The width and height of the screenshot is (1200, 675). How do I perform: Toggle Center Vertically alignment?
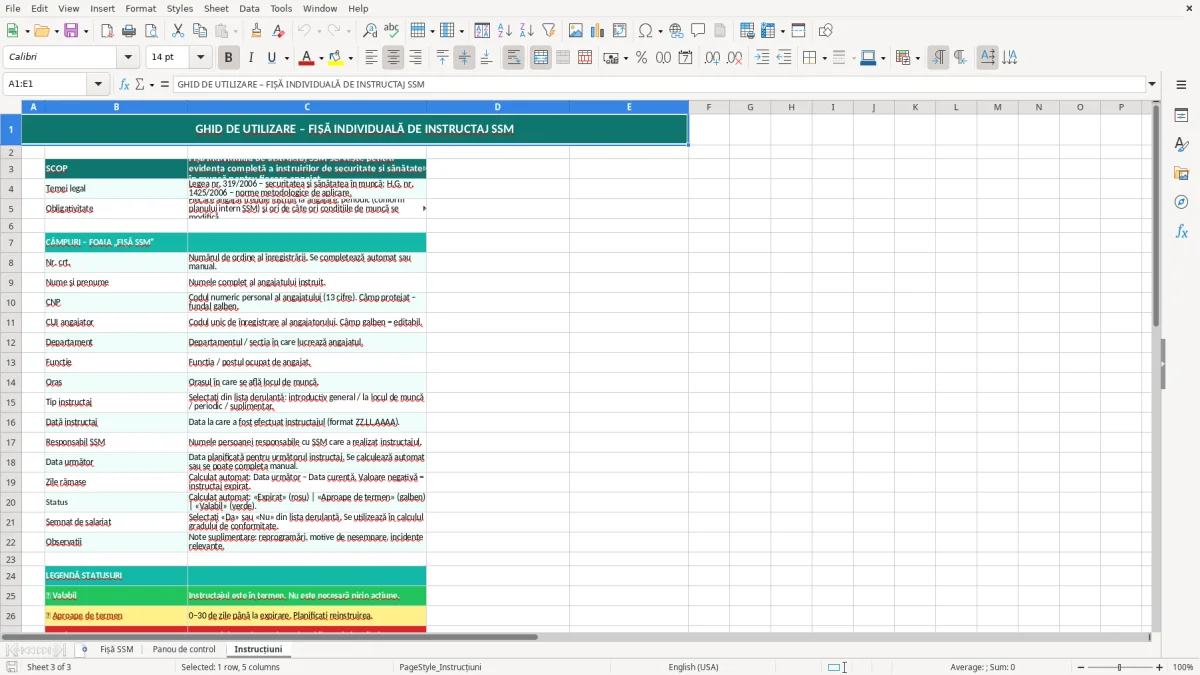coord(464,58)
